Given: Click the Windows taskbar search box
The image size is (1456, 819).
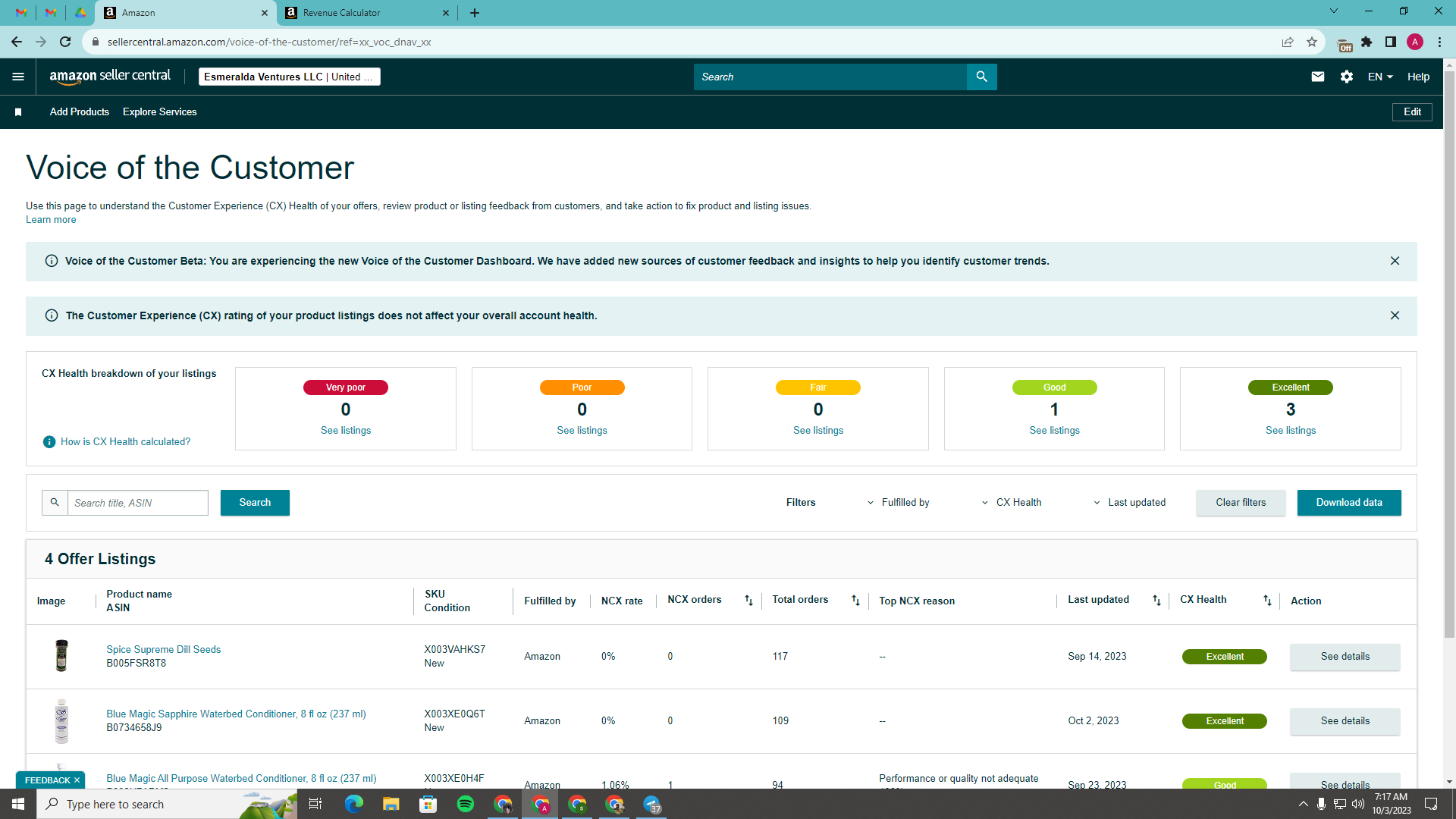Looking at the screenshot, I should point(167,804).
